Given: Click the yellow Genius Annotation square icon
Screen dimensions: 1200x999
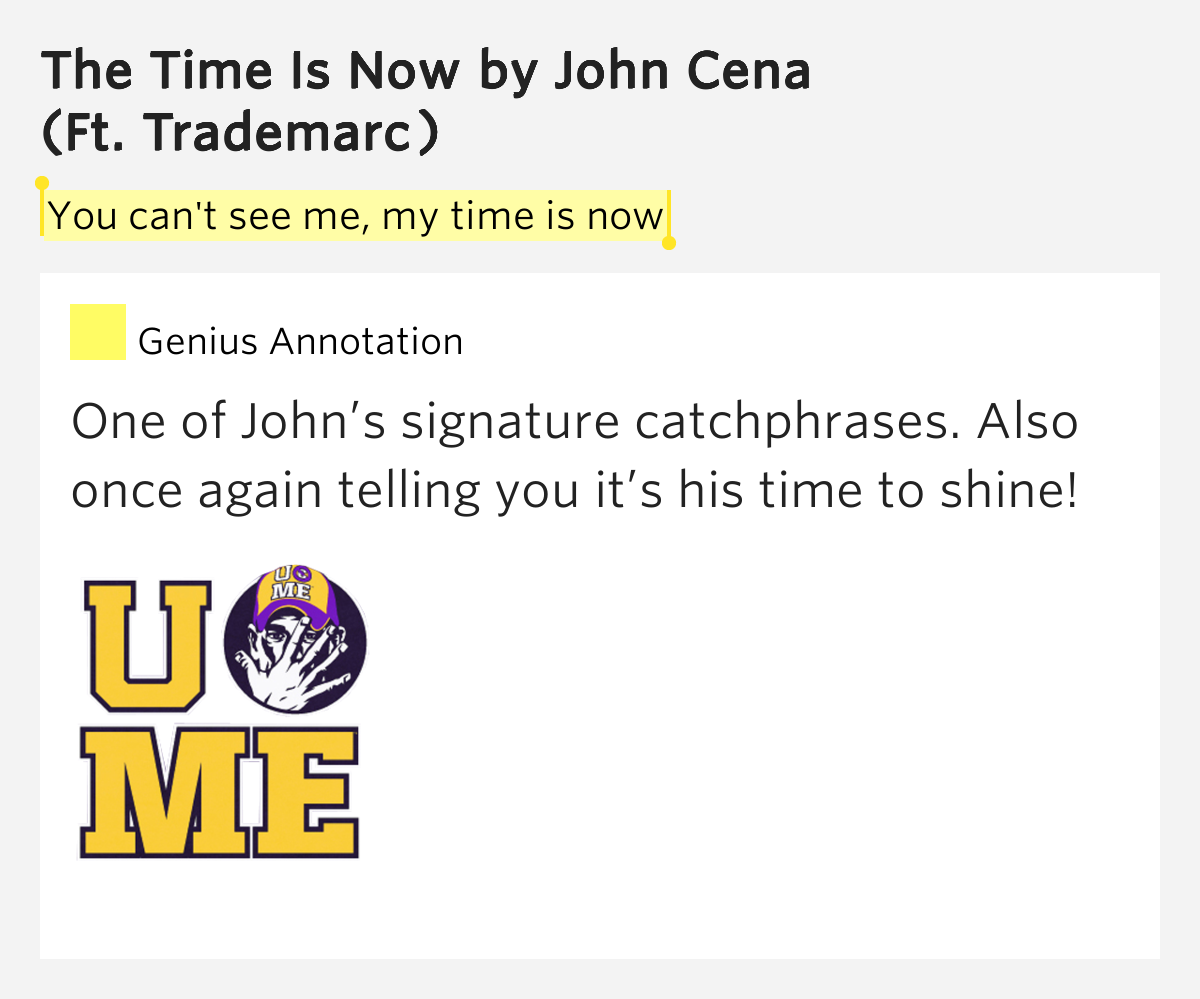Looking at the screenshot, I should click(x=97, y=332).
